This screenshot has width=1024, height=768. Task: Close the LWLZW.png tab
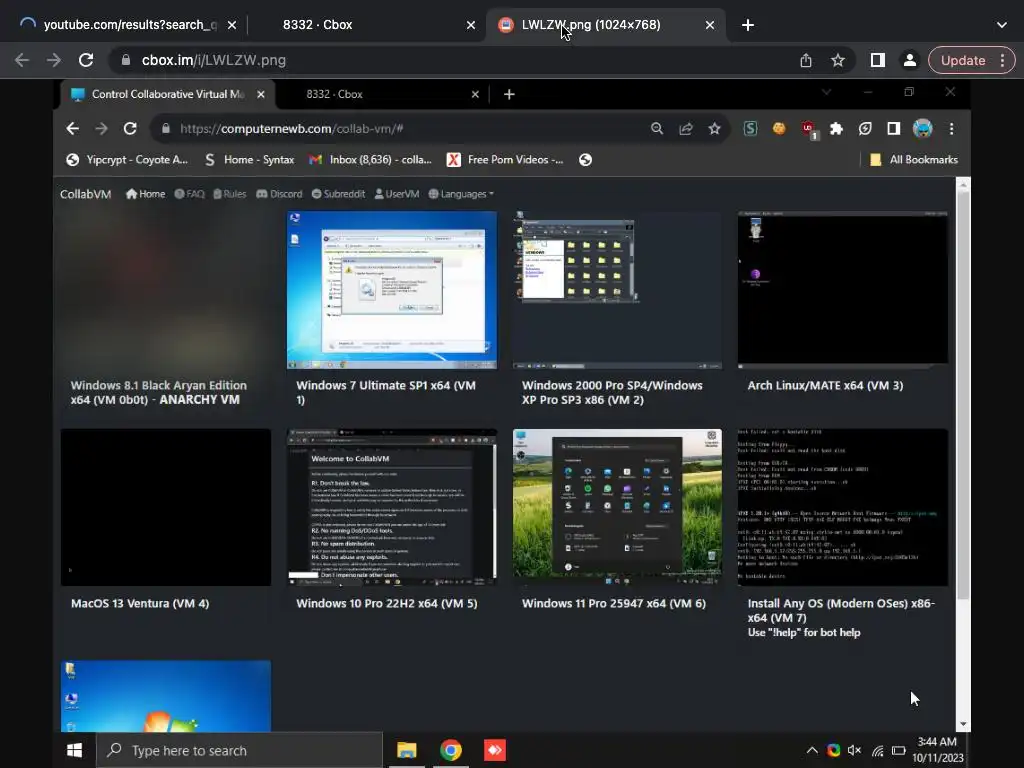click(x=710, y=25)
